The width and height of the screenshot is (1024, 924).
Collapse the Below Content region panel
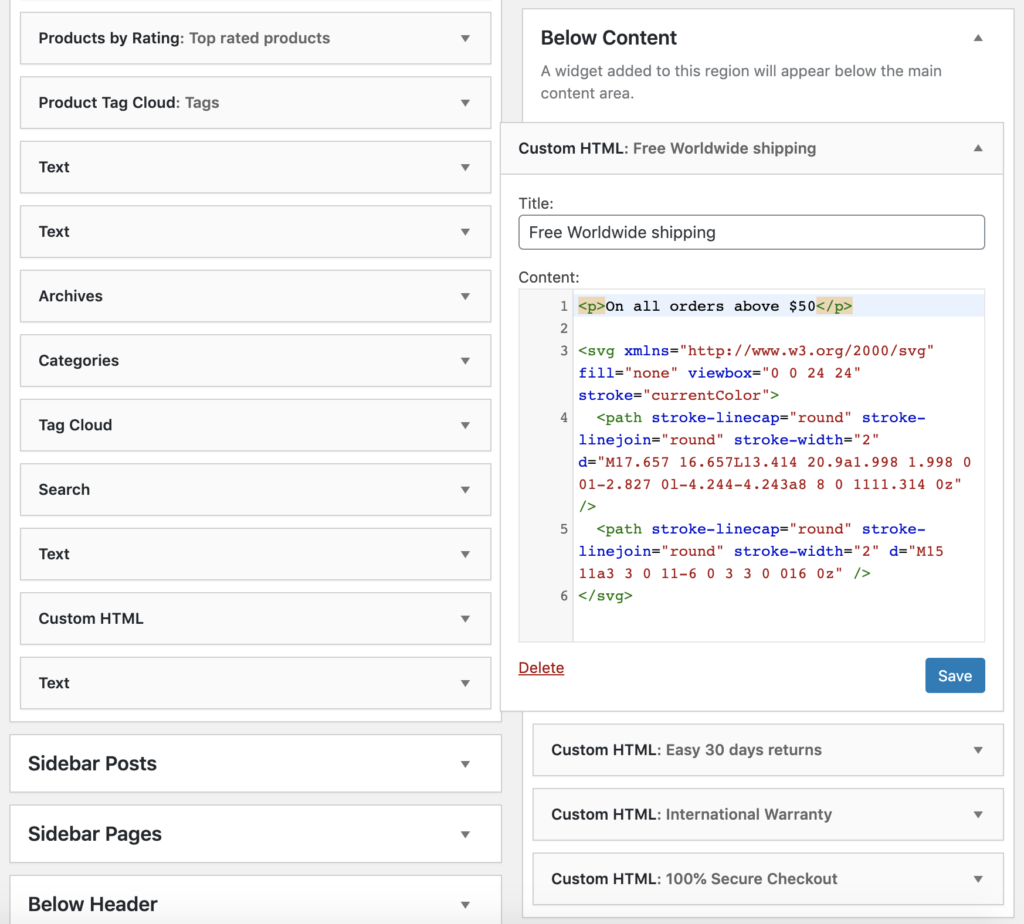click(x=977, y=37)
